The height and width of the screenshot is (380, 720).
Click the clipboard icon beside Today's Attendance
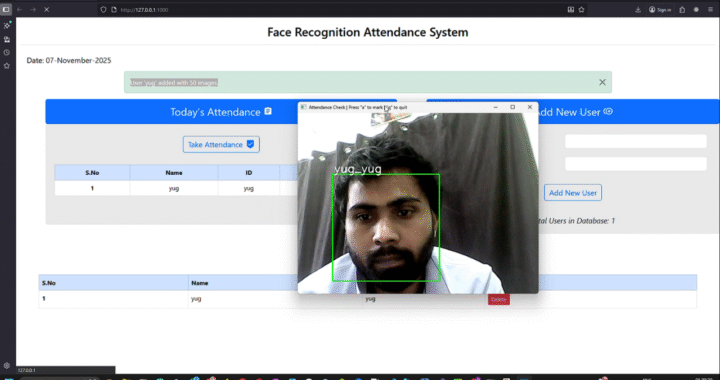[268, 111]
